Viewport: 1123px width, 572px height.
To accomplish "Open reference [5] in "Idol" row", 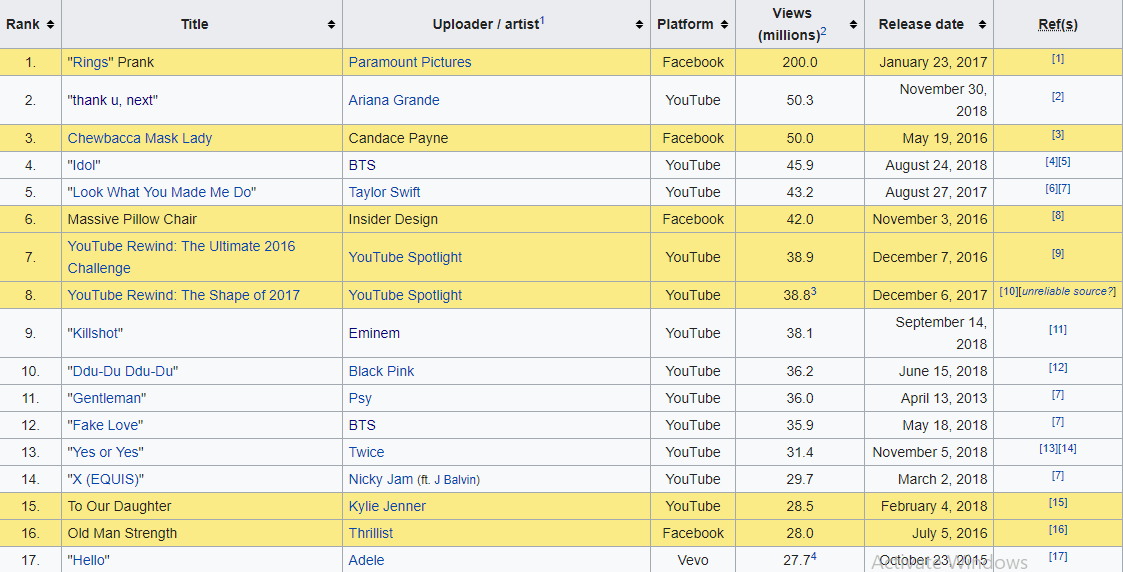I will coord(1064,162).
